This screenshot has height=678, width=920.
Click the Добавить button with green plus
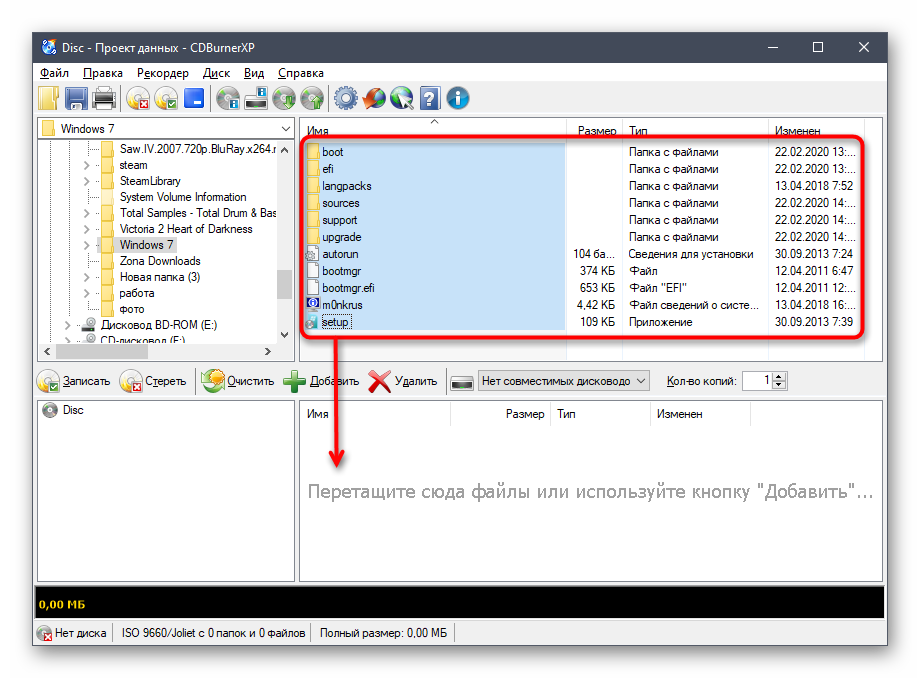click(321, 381)
